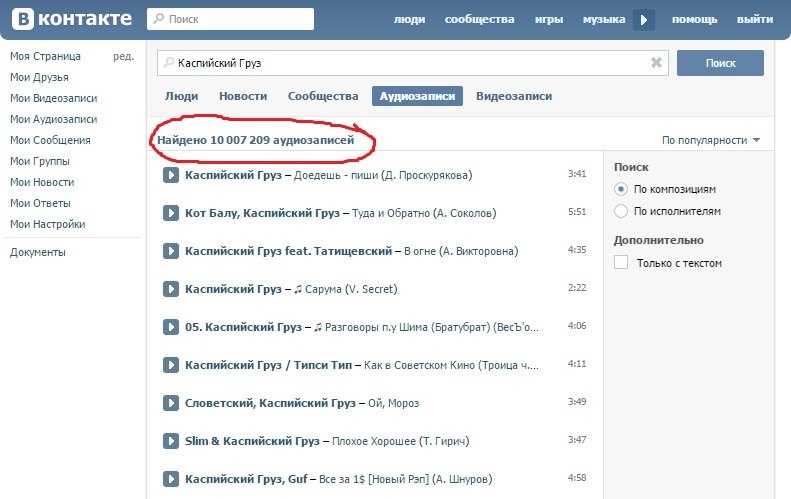This screenshot has width=791, height=499.
Task: Open "помощь" in the top navigation
Action: pos(694,19)
